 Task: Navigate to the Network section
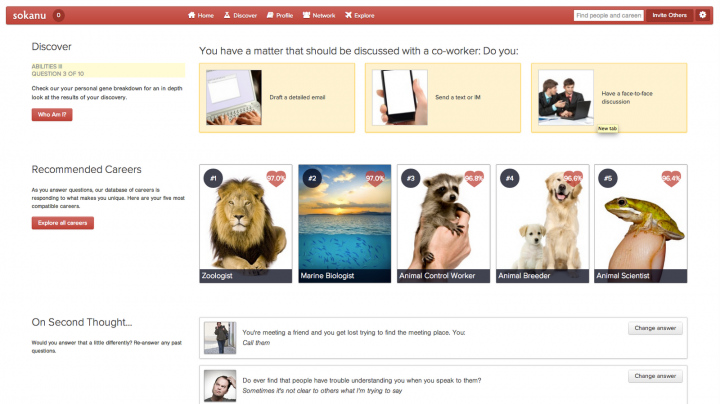pyautogui.click(x=319, y=16)
